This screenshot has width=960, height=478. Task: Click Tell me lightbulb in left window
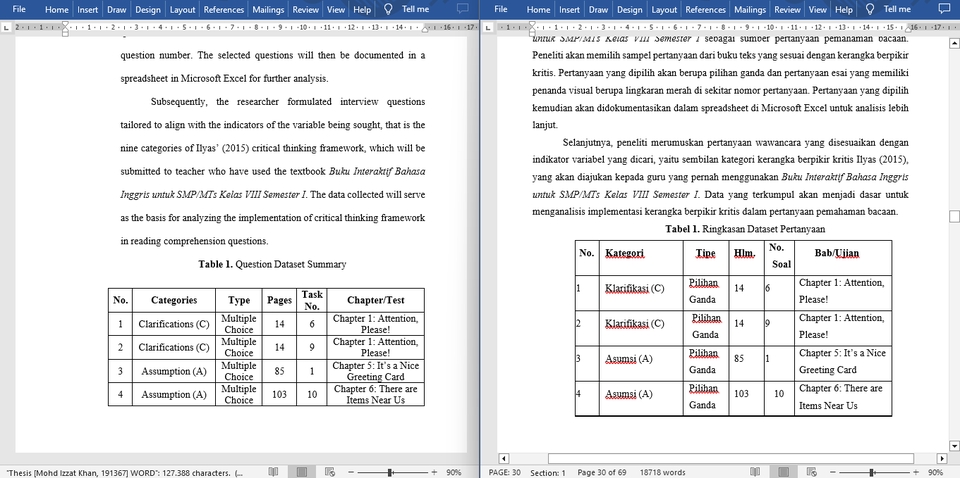pyautogui.click(x=388, y=9)
